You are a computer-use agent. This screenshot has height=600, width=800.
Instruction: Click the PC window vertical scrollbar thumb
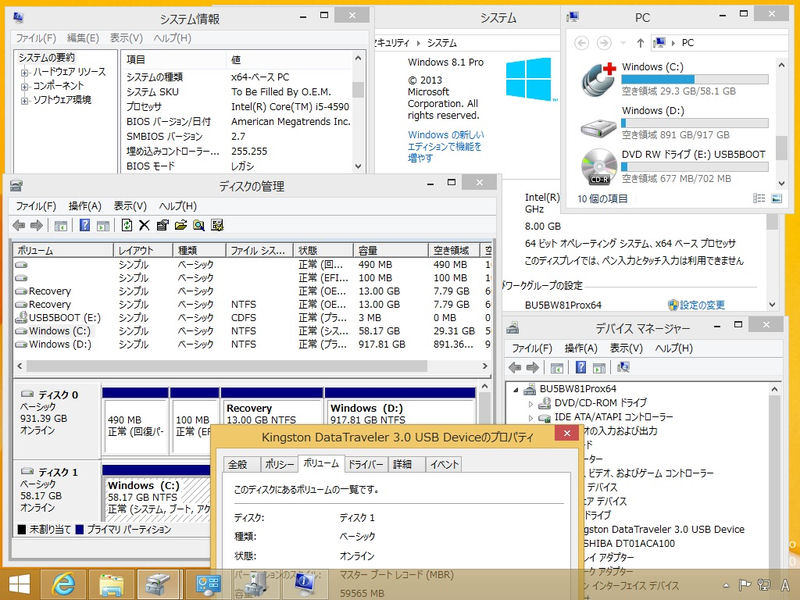[x=781, y=147]
